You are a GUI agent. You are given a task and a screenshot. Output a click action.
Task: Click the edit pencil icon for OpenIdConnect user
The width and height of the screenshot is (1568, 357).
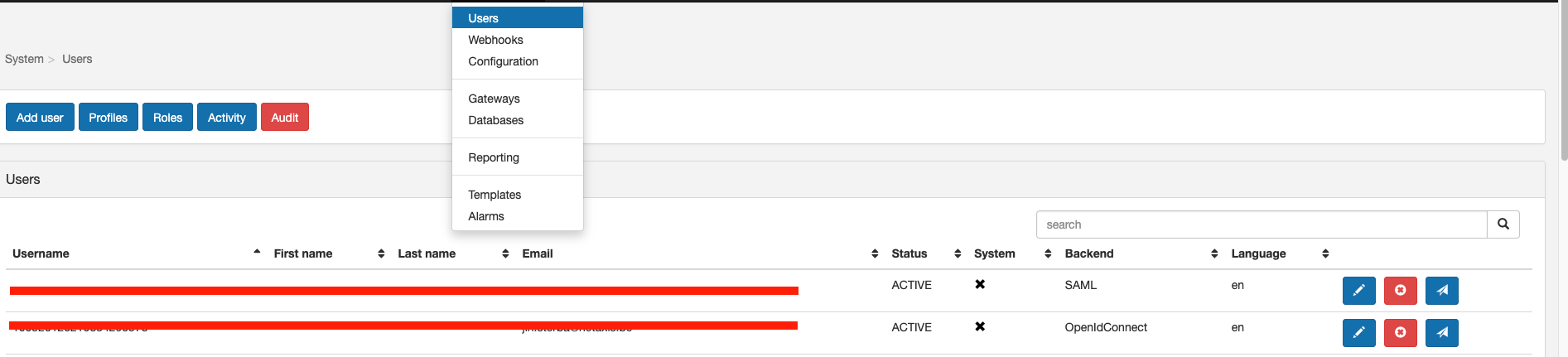1358,333
